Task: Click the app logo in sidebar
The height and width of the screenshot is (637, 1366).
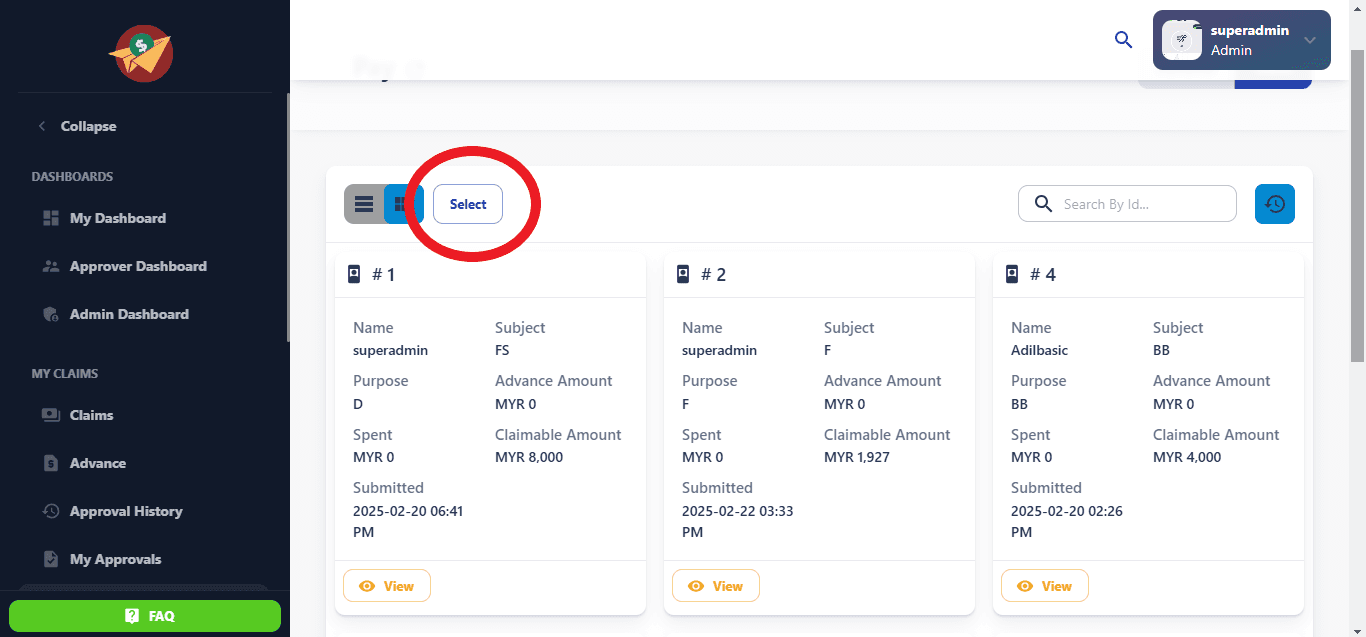Action: 141,53
